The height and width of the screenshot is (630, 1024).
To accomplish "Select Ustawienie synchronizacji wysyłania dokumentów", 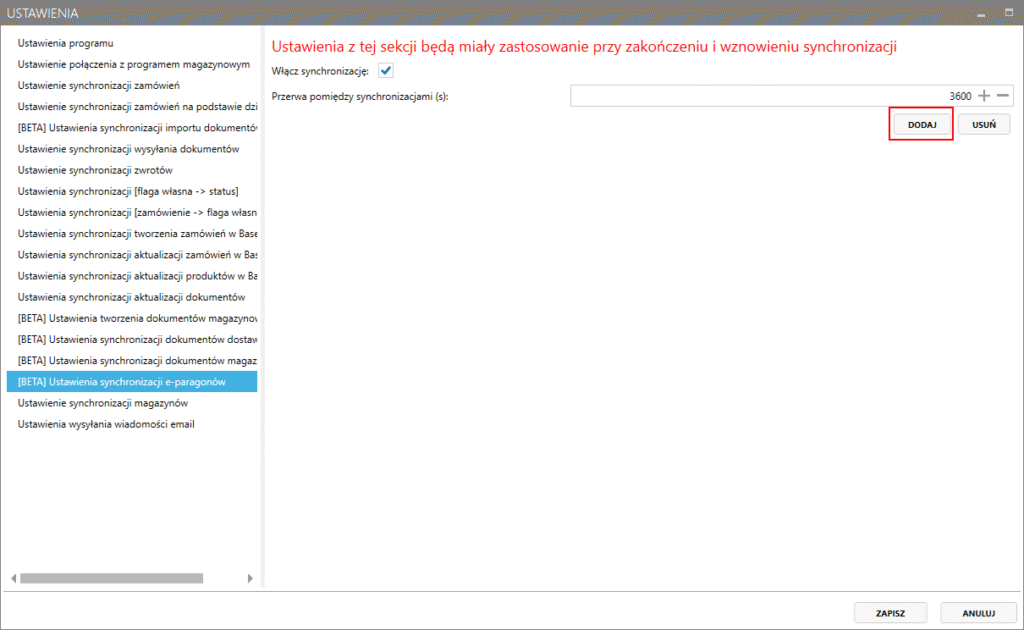I will pos(128,149).
